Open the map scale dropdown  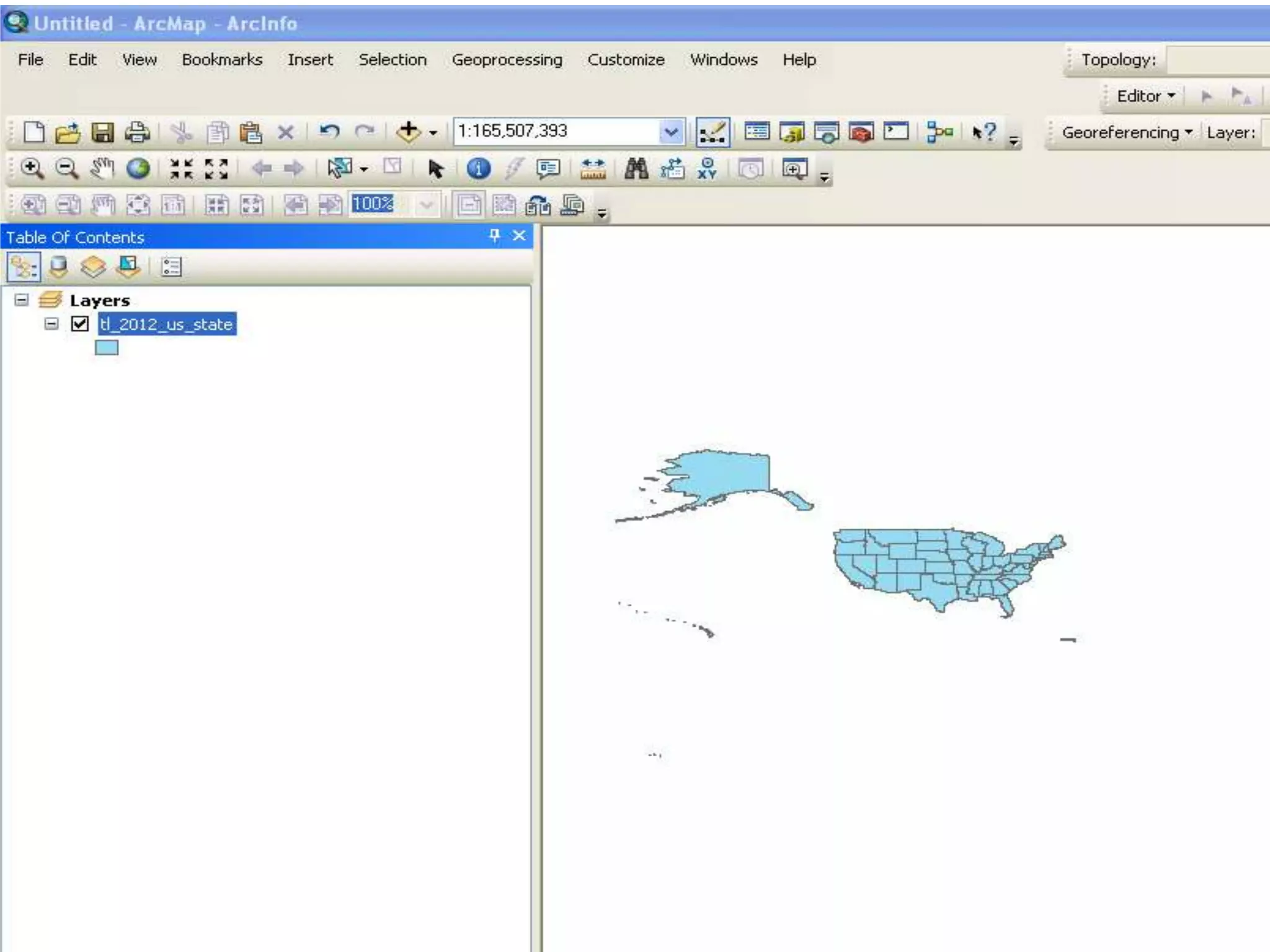click(x=671, y=131)
